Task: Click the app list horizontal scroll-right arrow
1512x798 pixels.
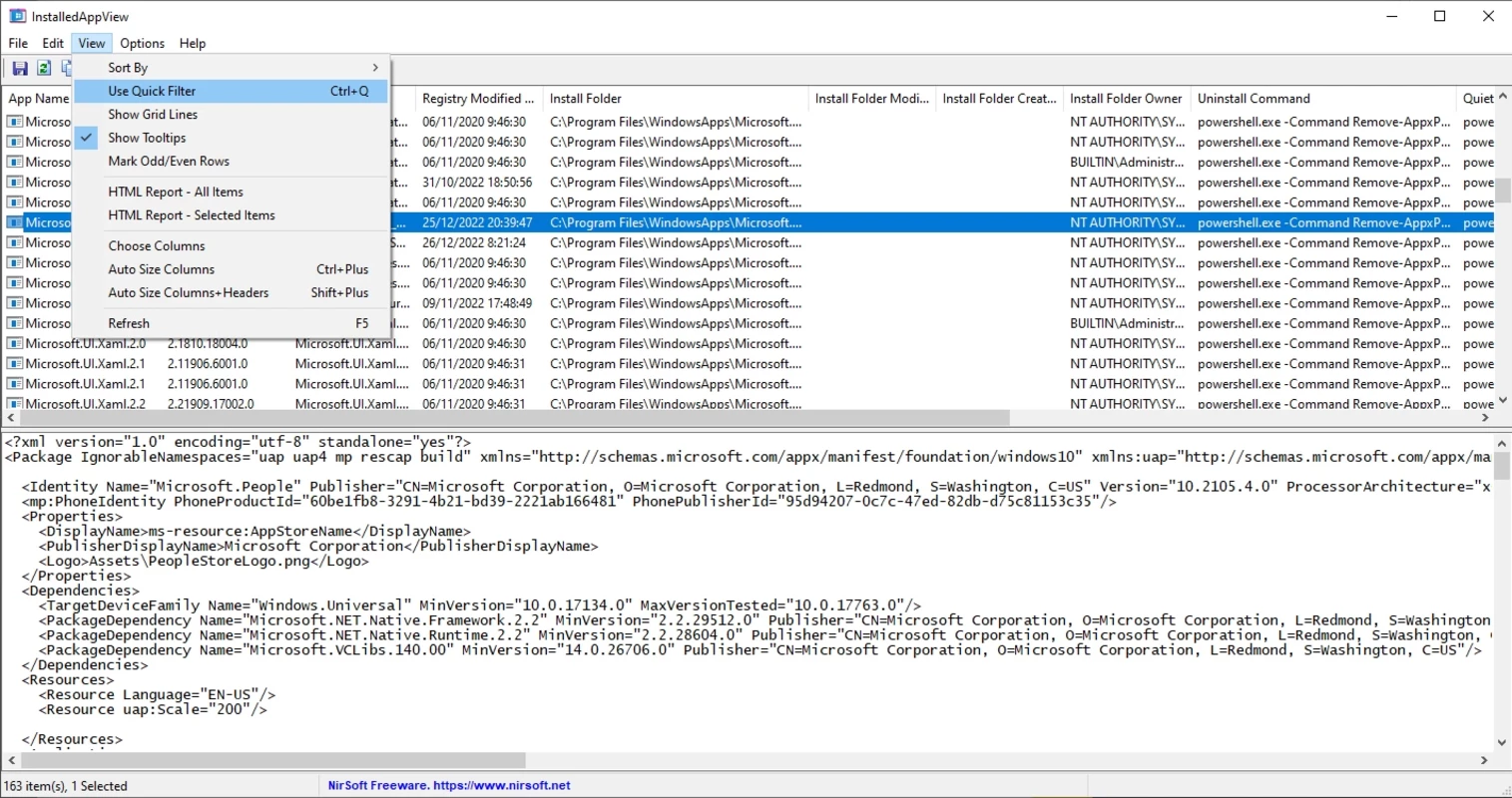Action: click(1485, 419)
